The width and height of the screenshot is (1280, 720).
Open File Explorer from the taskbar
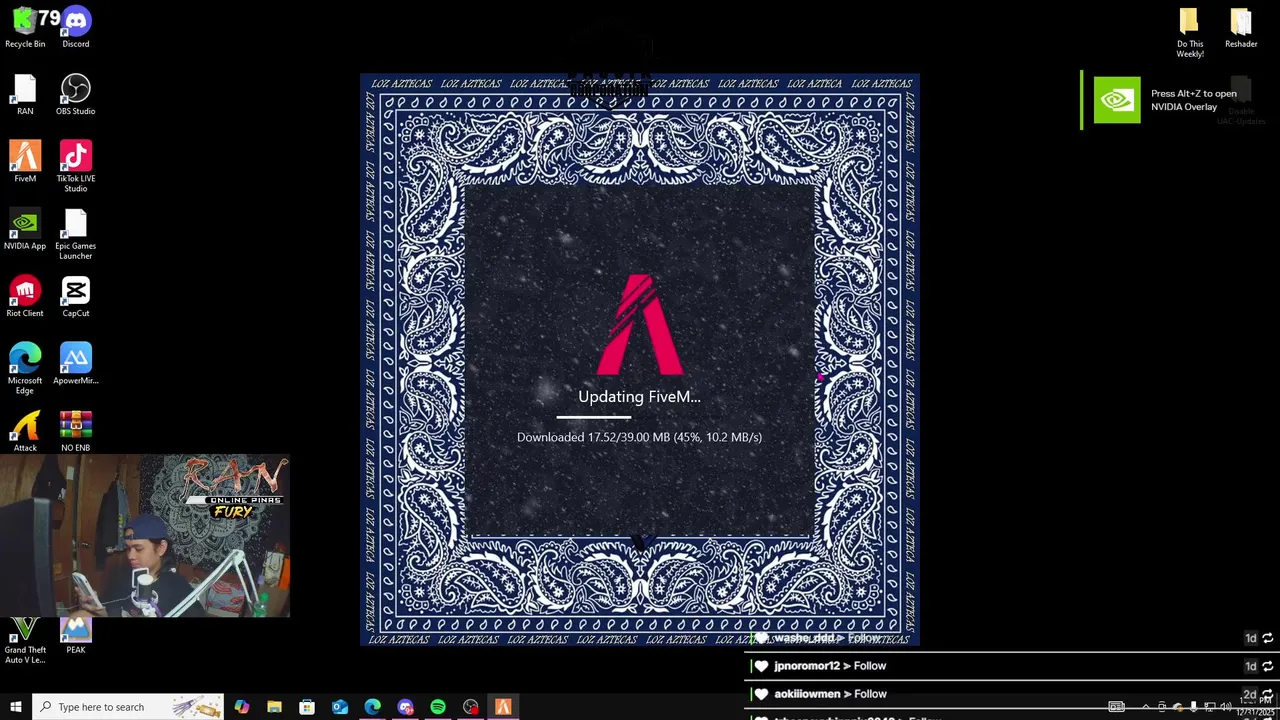[x=274, y=707]
